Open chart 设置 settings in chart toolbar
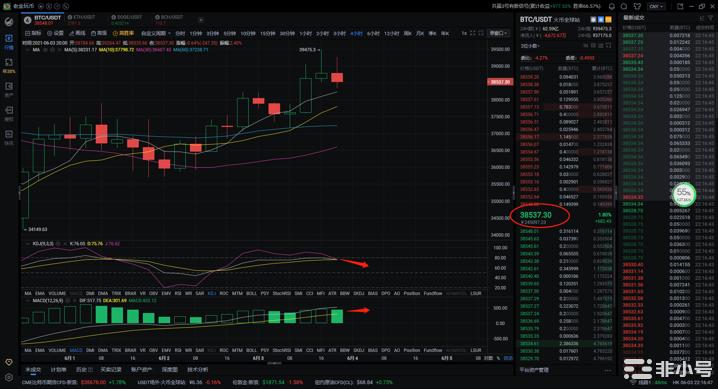Screen dimensions: 718x389 point(55,33)
